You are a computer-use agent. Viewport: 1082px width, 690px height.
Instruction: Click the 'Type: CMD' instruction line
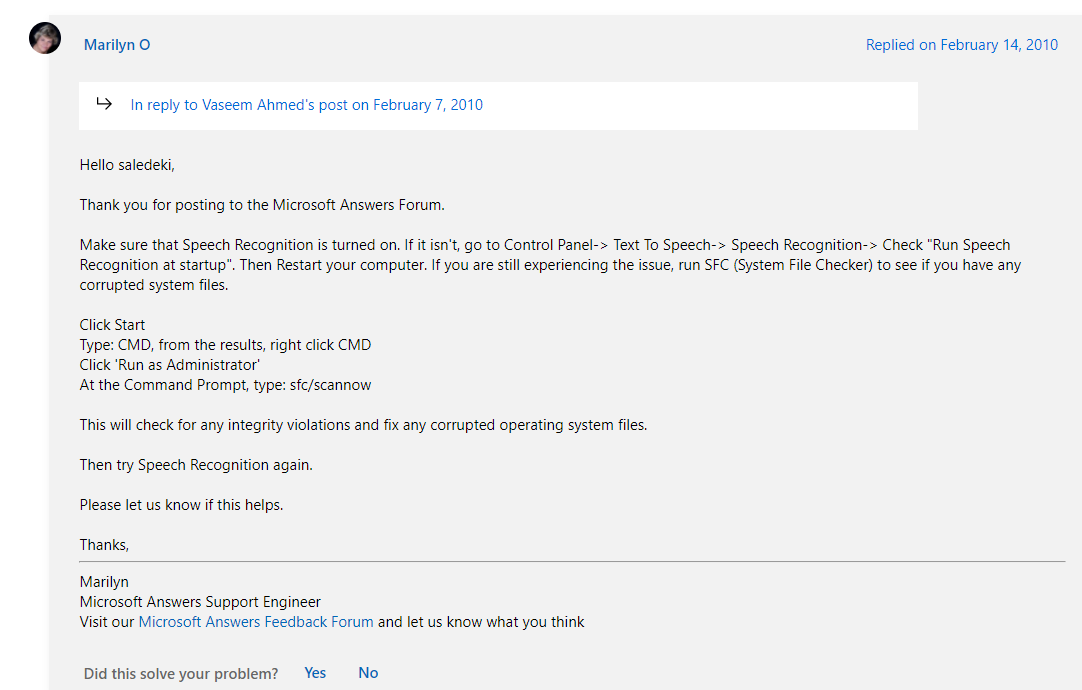pos(225,345)
